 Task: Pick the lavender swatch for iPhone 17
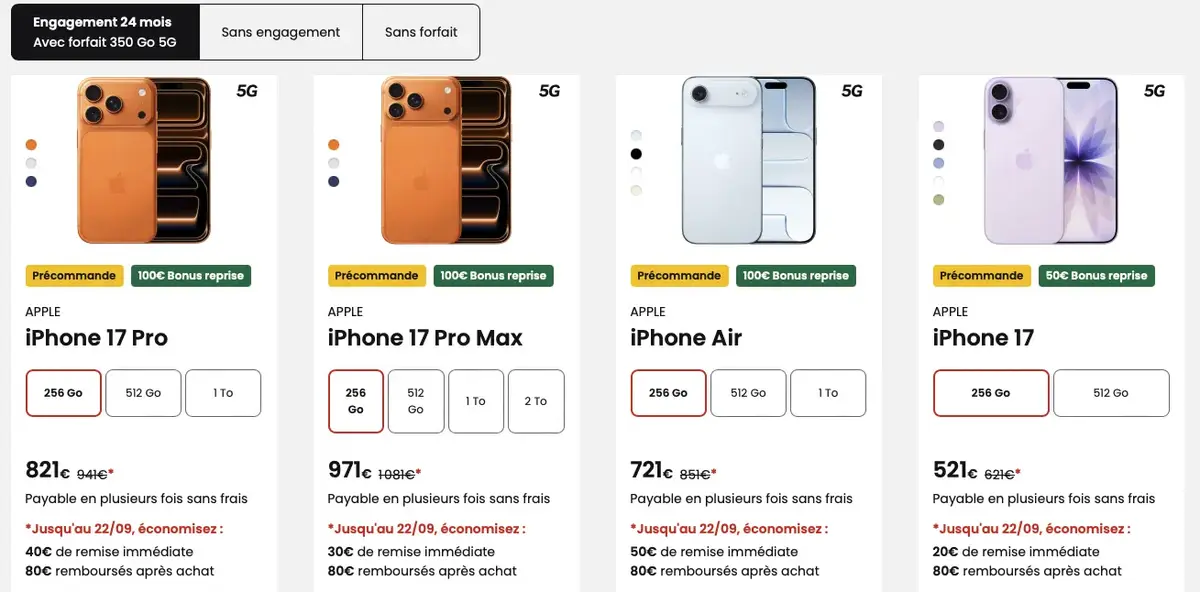(x=938, y=126)
